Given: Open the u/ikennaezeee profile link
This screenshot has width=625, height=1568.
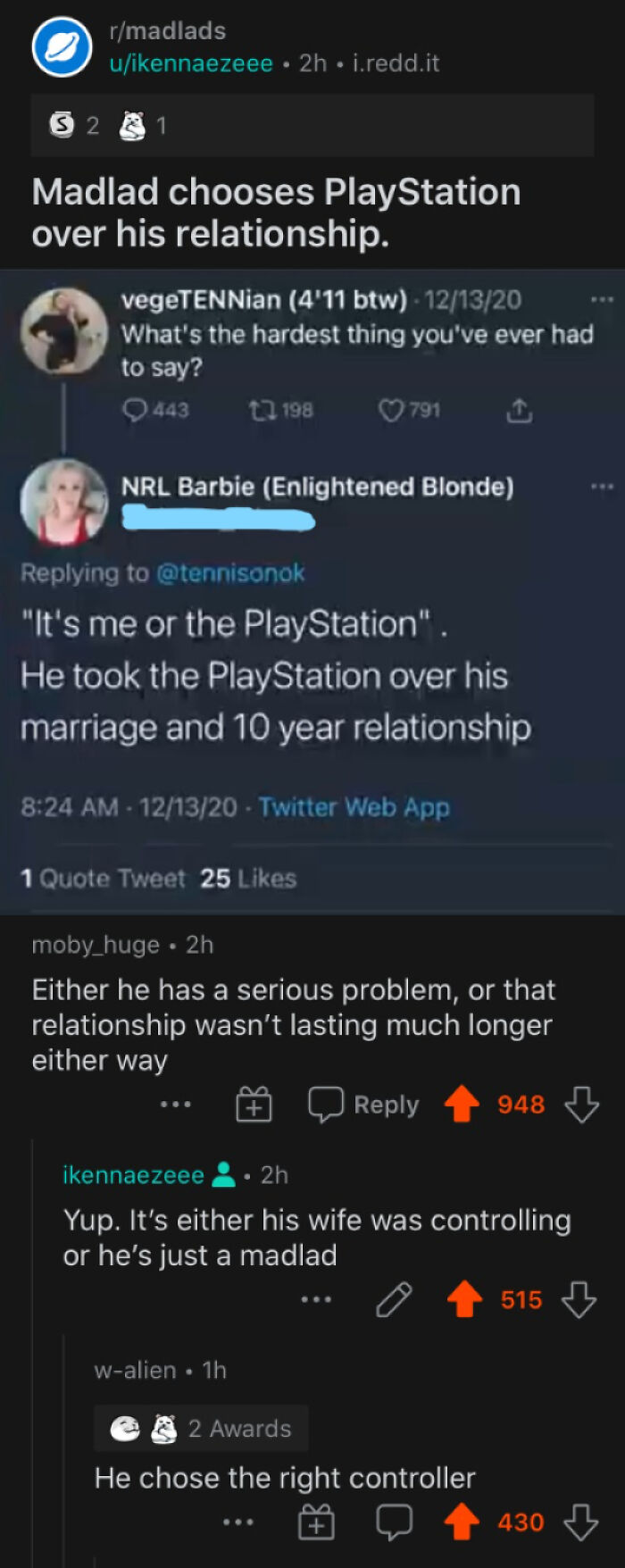Looking at the screenshot, I should pos(190,63).
